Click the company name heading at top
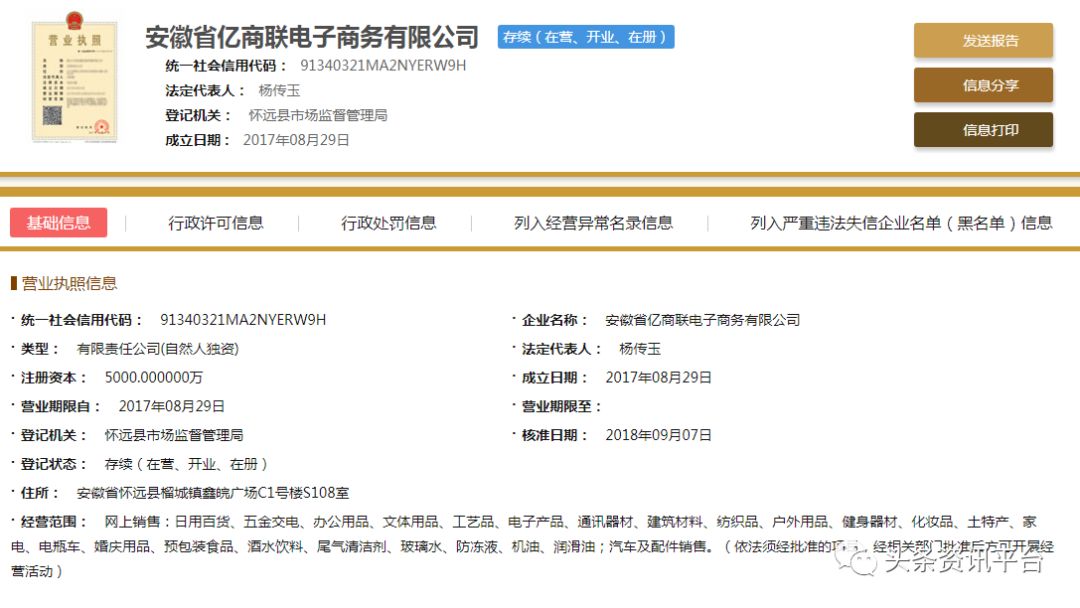This screenshot has height=608, width=1080. [312, 38]
